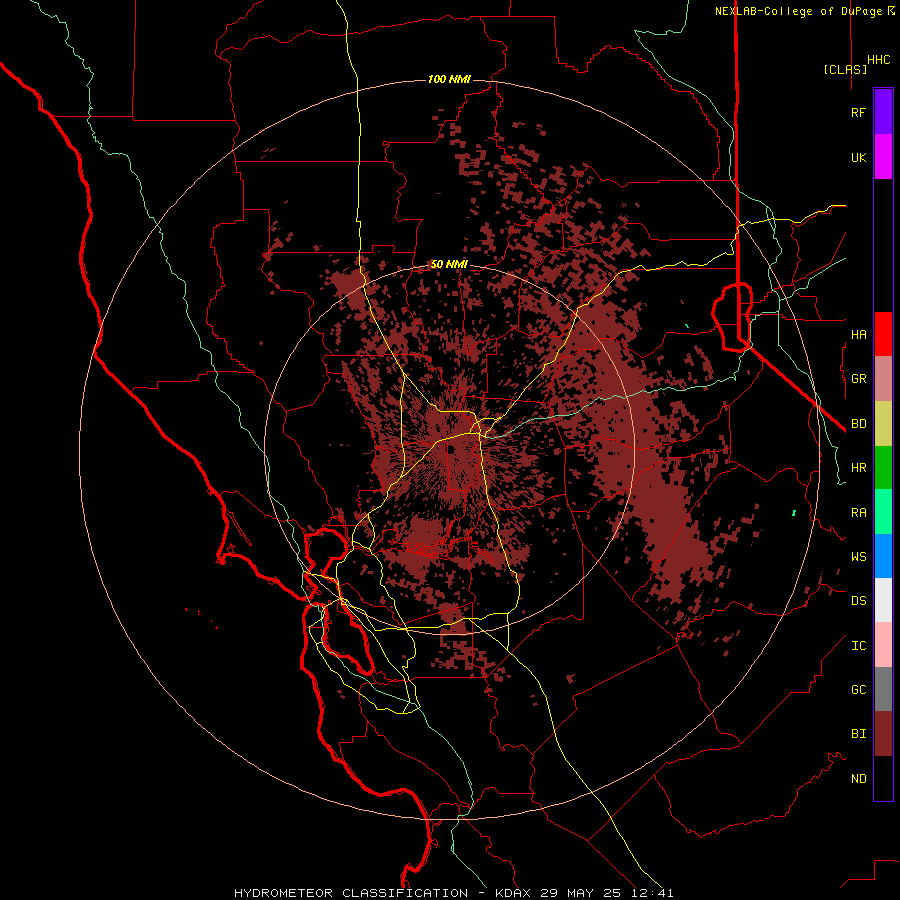This screenshot has width=900, height=900.
Task: Click the radar site center point
Action: pos(451,449)
